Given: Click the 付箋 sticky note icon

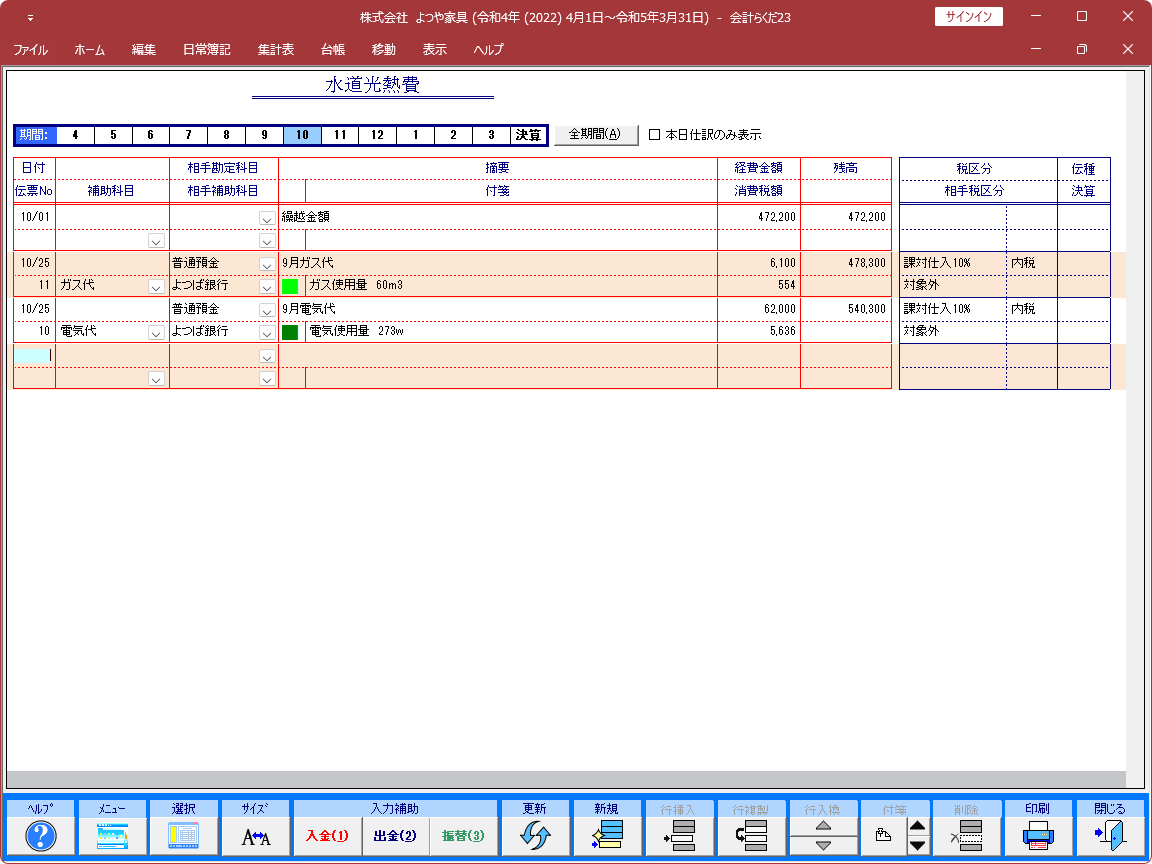Looking at the screenshot, I should 884,837.
